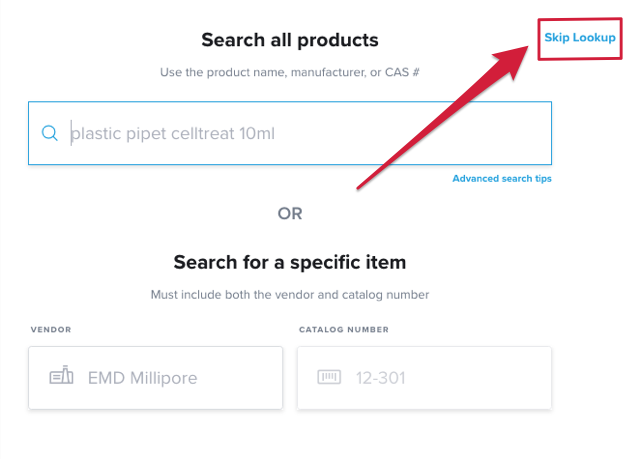Click the vendor building icon
The height and width of the screenshot is (459, 641).
[61, 375]
